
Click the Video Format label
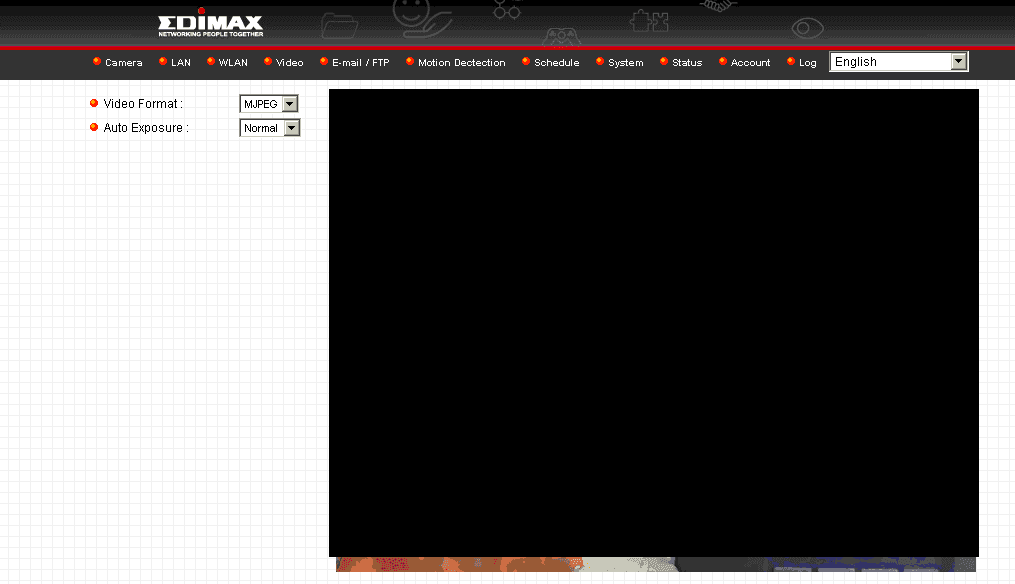pyautogui.click(x=142, y=104)
